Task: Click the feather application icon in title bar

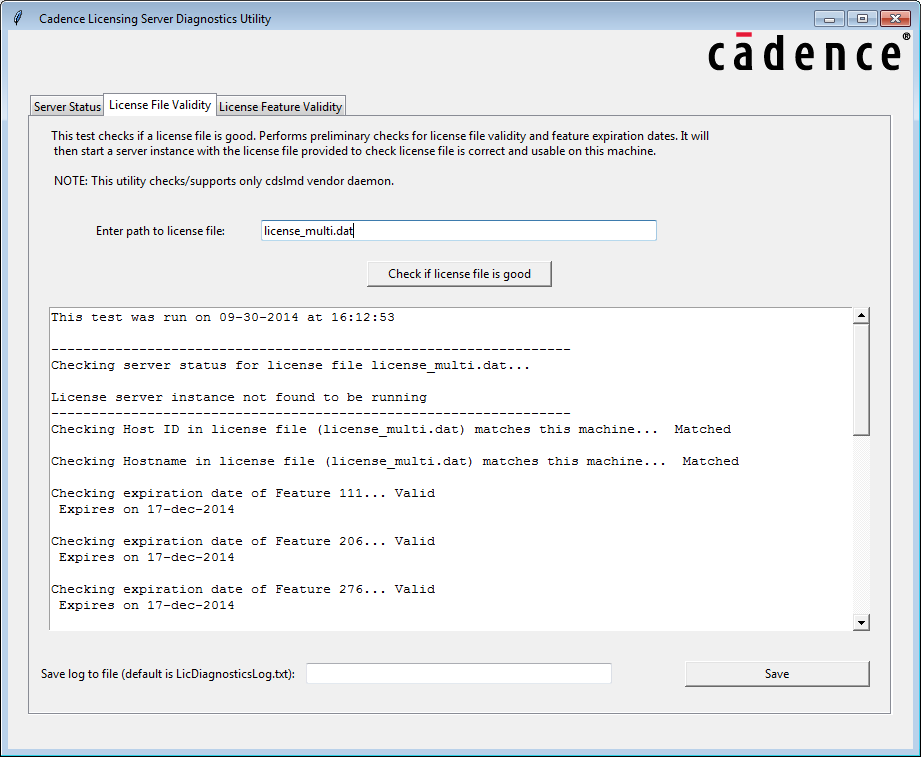Action: pos(18,18)
